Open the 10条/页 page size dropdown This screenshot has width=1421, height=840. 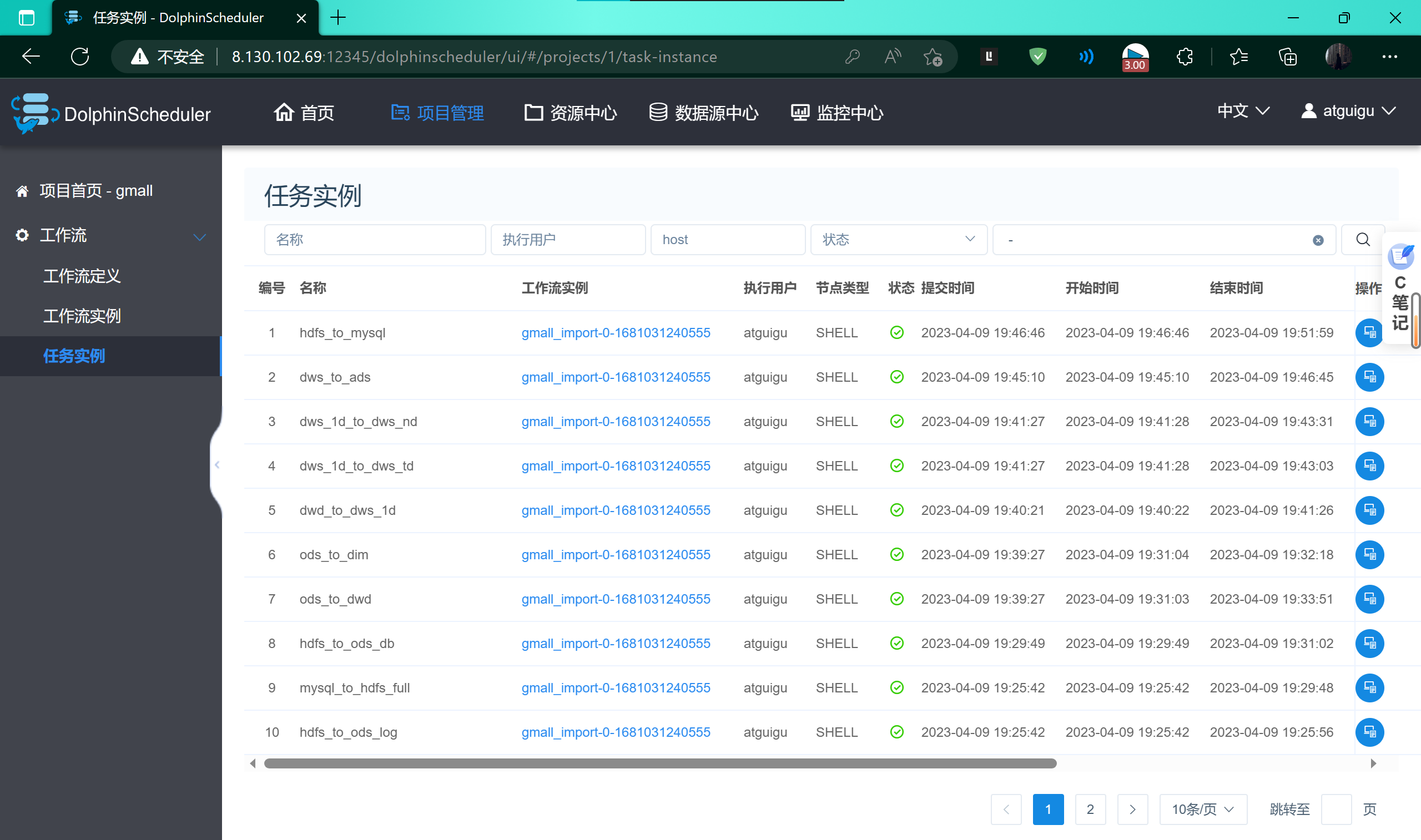pyautogui.click(x=1202, y=809)
